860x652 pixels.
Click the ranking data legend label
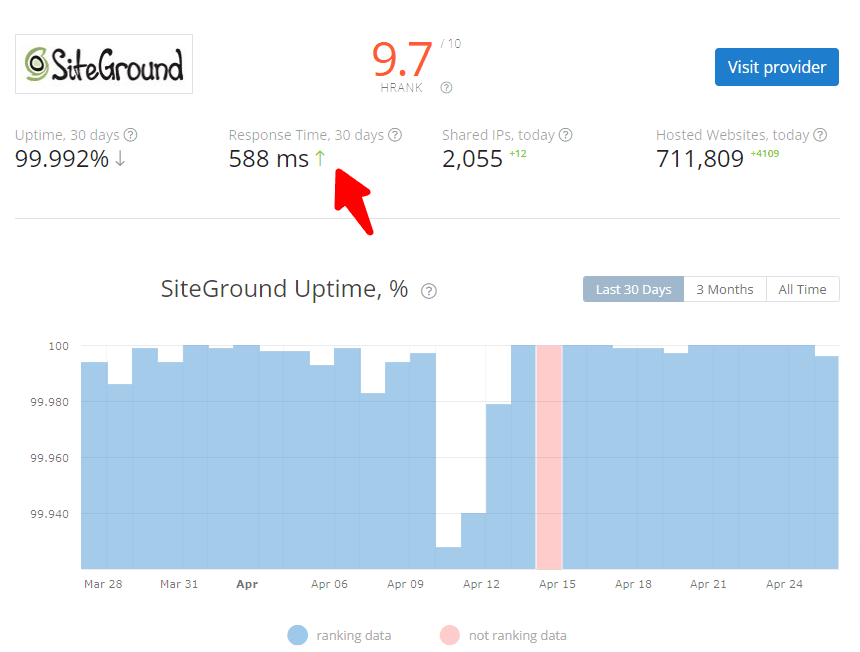[354, 636]
